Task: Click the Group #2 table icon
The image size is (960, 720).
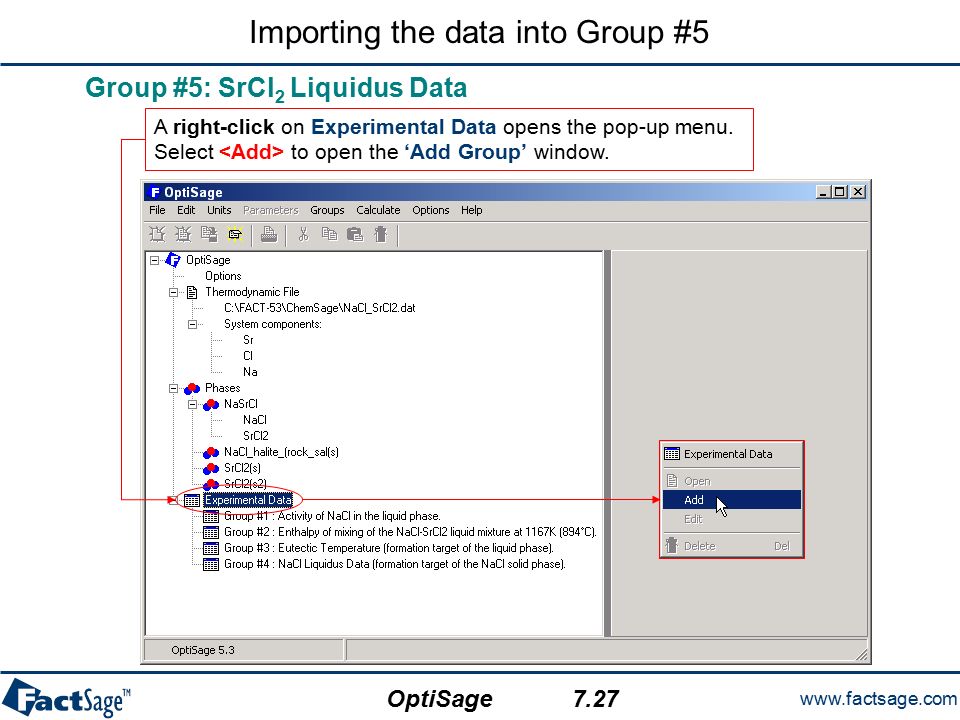Action: point(211,532)
